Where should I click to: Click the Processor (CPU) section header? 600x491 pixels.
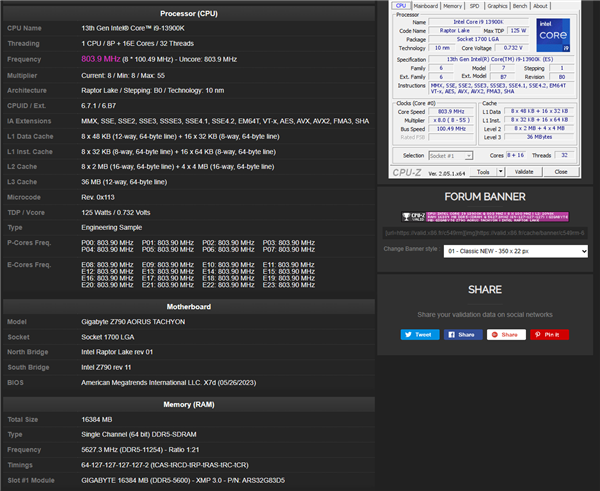pos(189,13)
